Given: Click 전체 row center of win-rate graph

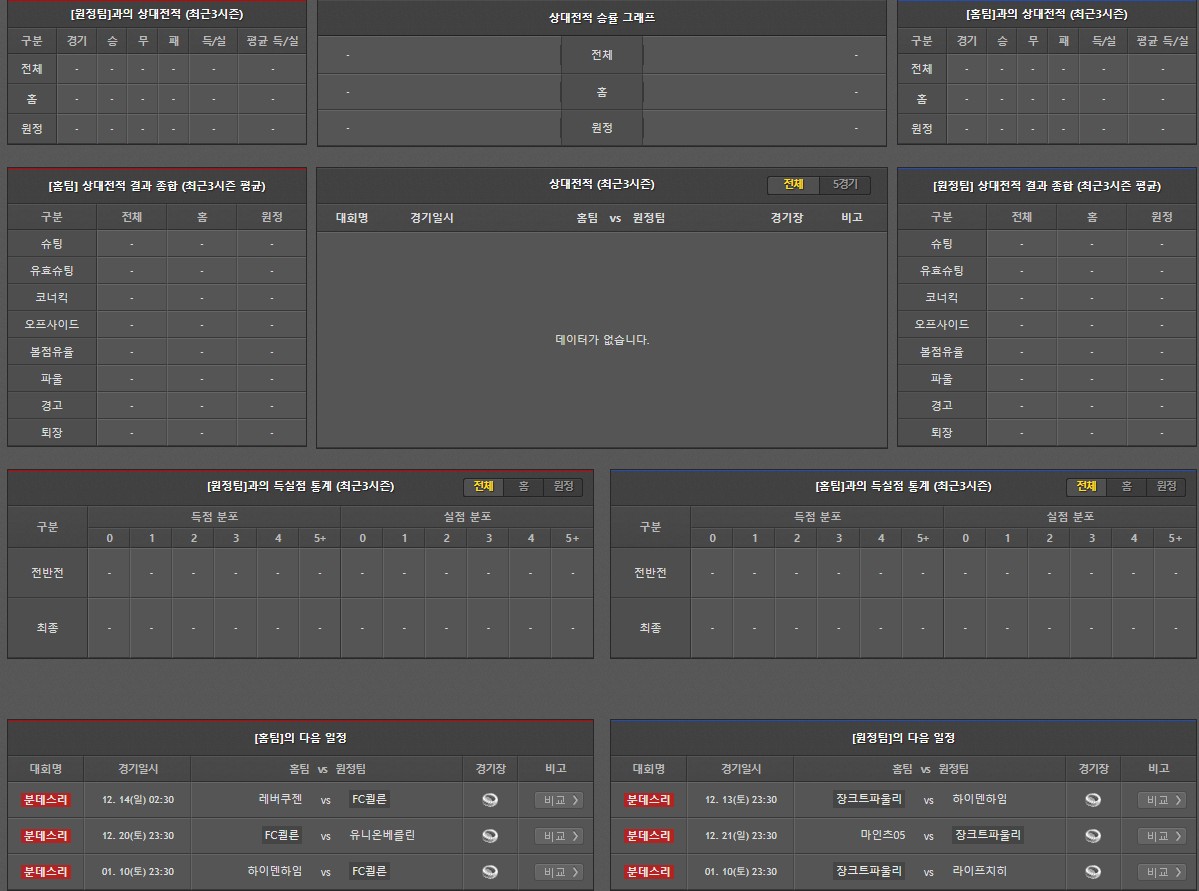Looking at the screenshot, I should 601,55.
